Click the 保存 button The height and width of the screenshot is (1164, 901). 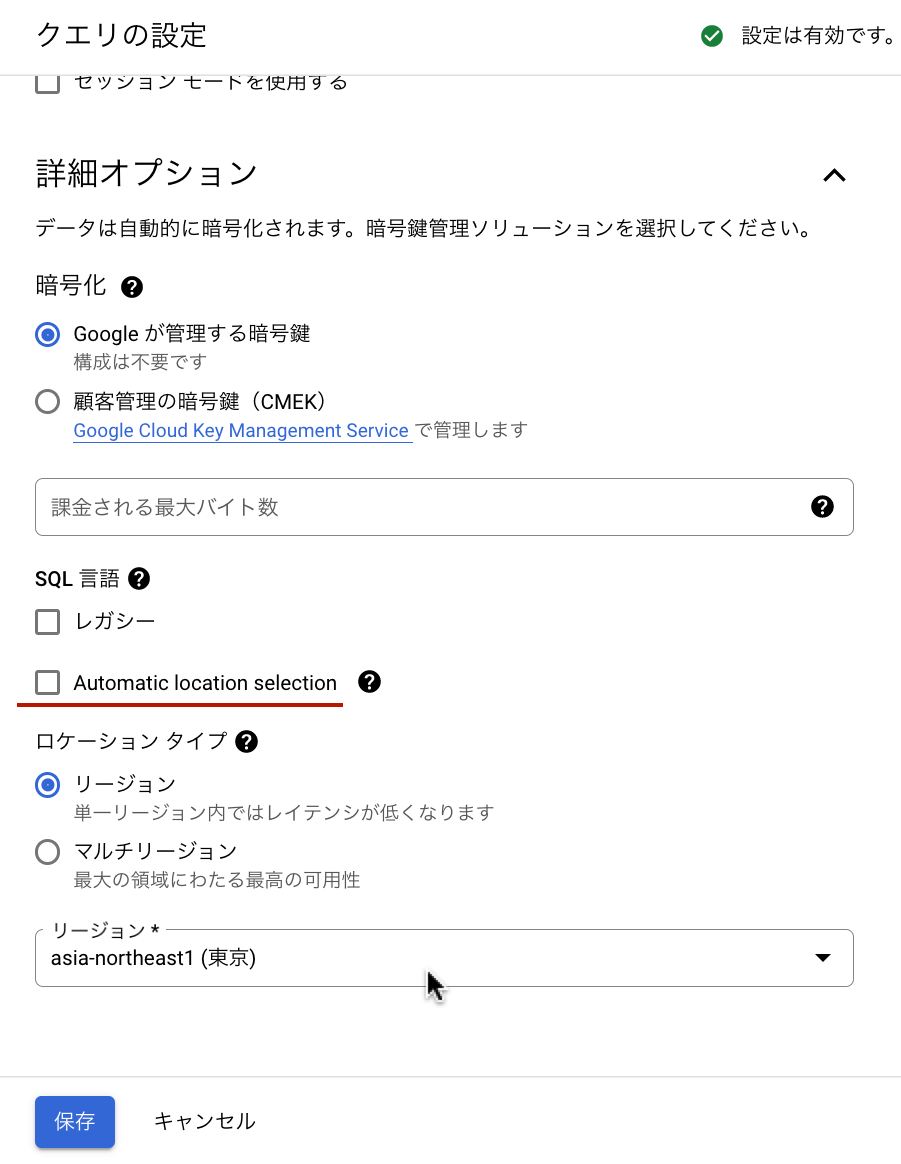point(74,1121)
